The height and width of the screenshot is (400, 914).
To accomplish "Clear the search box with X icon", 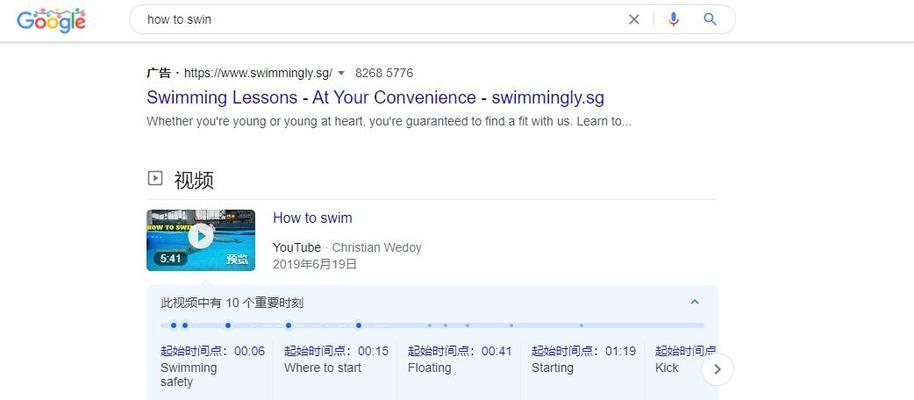I will 634,20.
